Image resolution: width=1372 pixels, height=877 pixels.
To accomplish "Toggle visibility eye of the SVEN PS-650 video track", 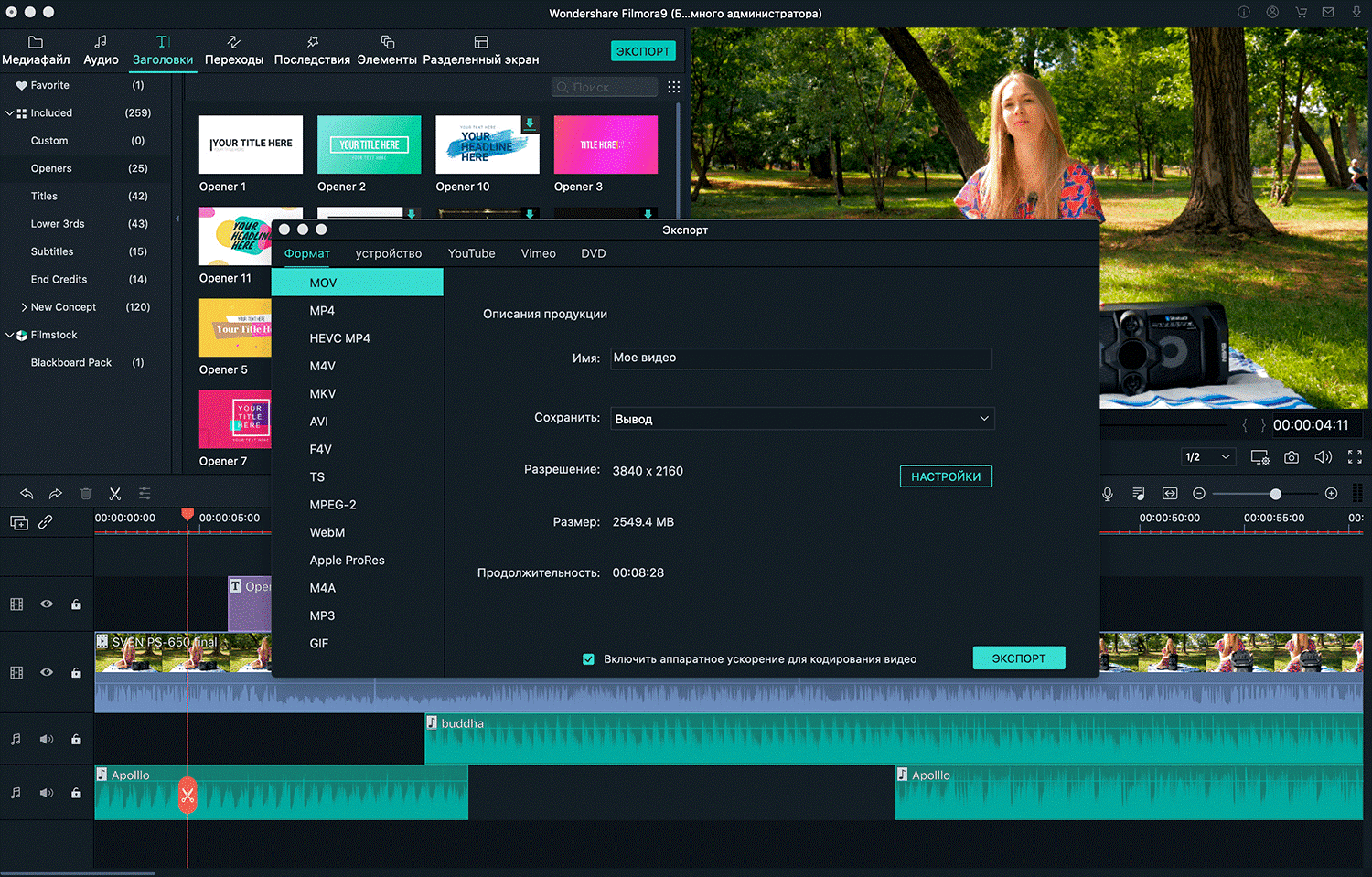I will pyautogui.click(x=47, y=673).
